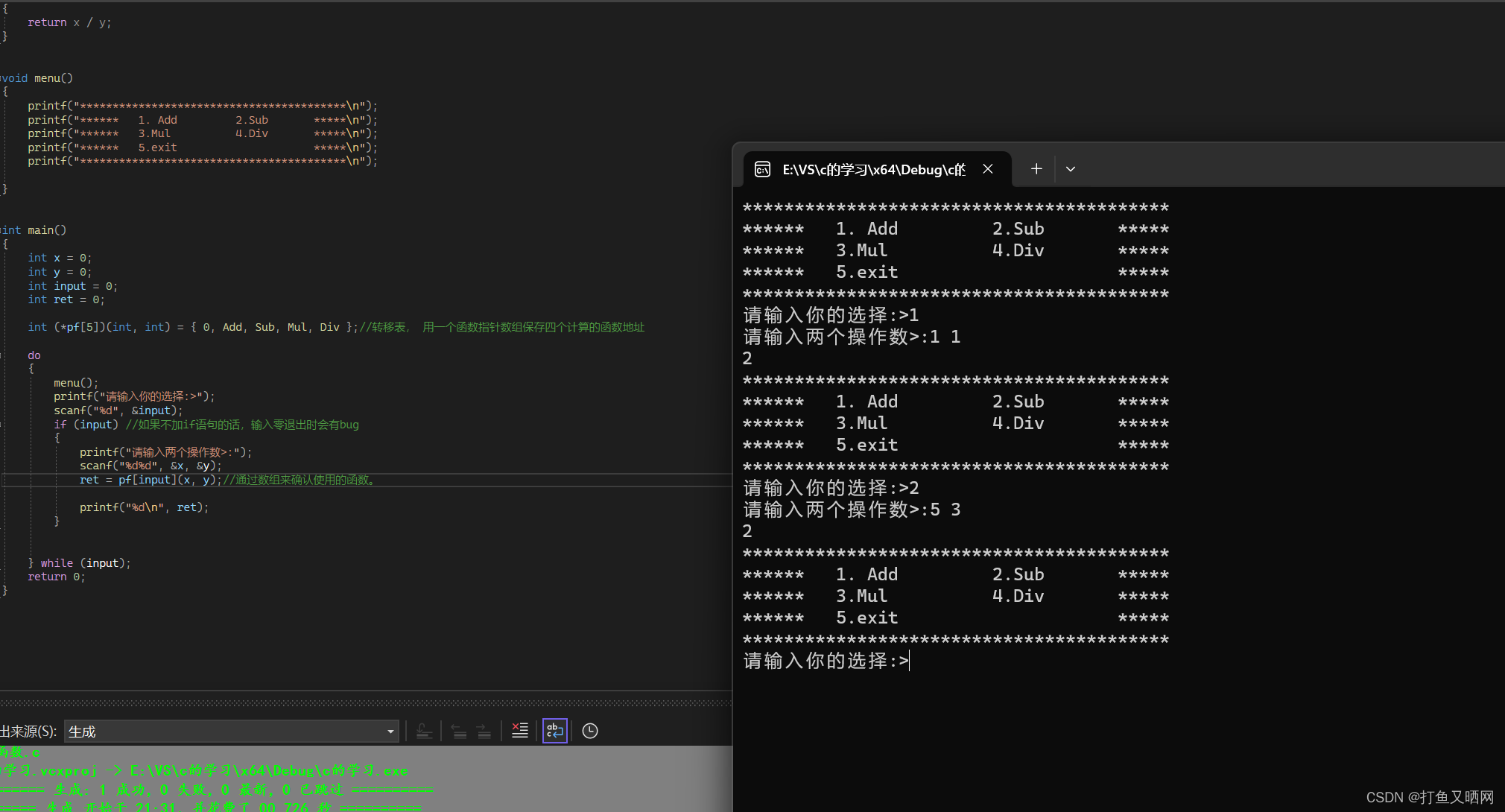Screen dimensions: 1505x812
Task: Close the E:\VS terminal tab
Action: [x=988, y=169]
